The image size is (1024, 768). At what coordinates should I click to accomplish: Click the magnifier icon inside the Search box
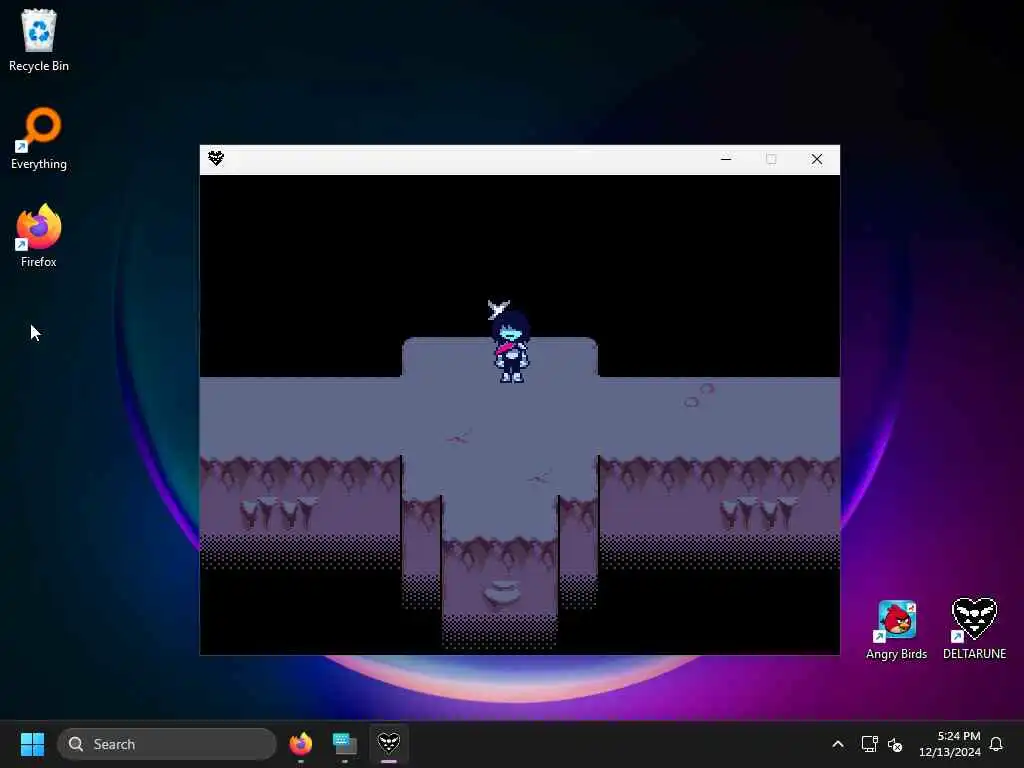pos(76,744)
